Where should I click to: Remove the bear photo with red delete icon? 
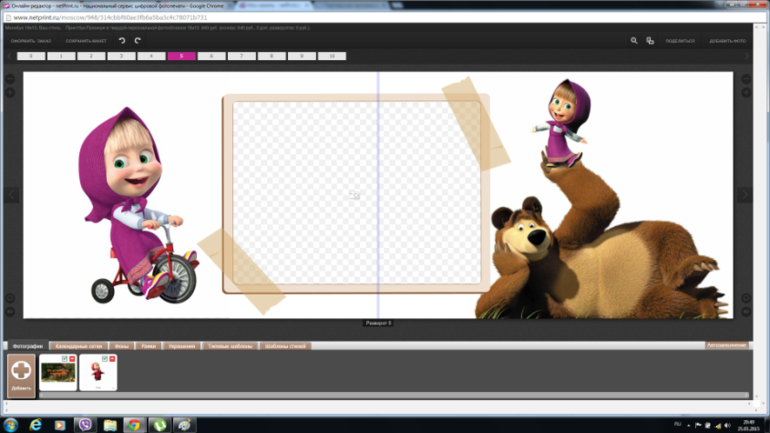point(72,358)
